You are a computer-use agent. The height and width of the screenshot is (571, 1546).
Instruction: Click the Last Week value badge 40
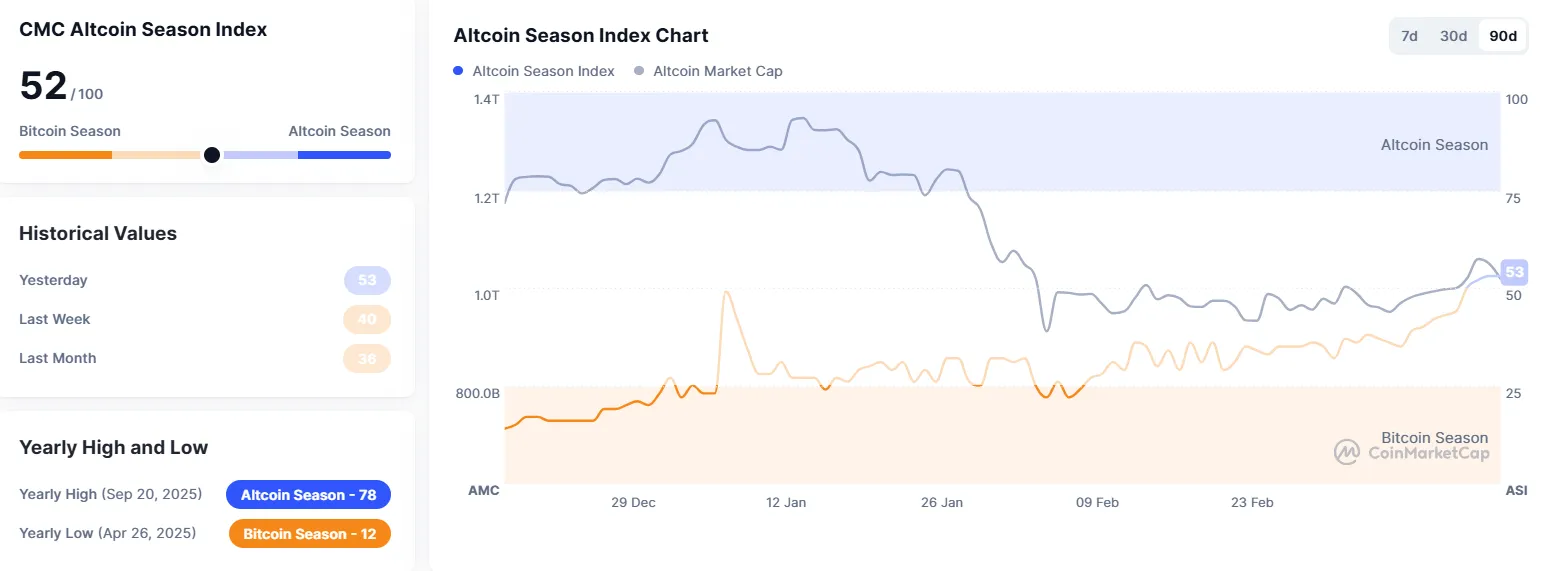pos(367,319)
